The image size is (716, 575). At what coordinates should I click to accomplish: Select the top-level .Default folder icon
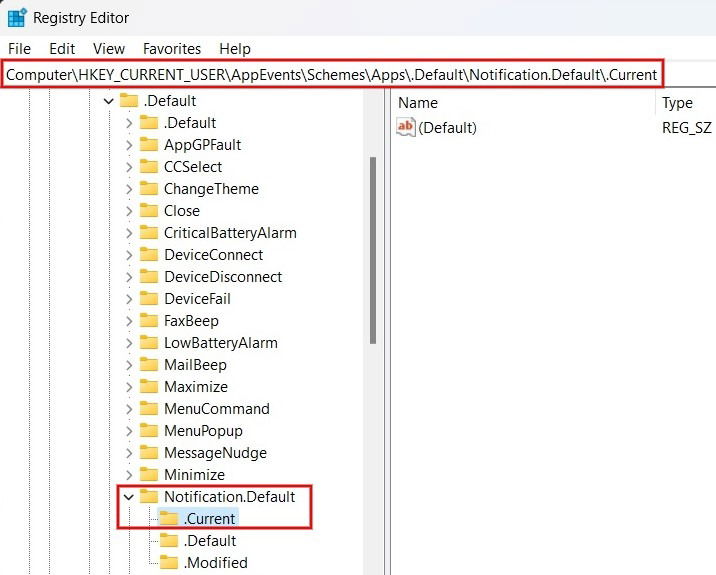(x=129, y=100)
